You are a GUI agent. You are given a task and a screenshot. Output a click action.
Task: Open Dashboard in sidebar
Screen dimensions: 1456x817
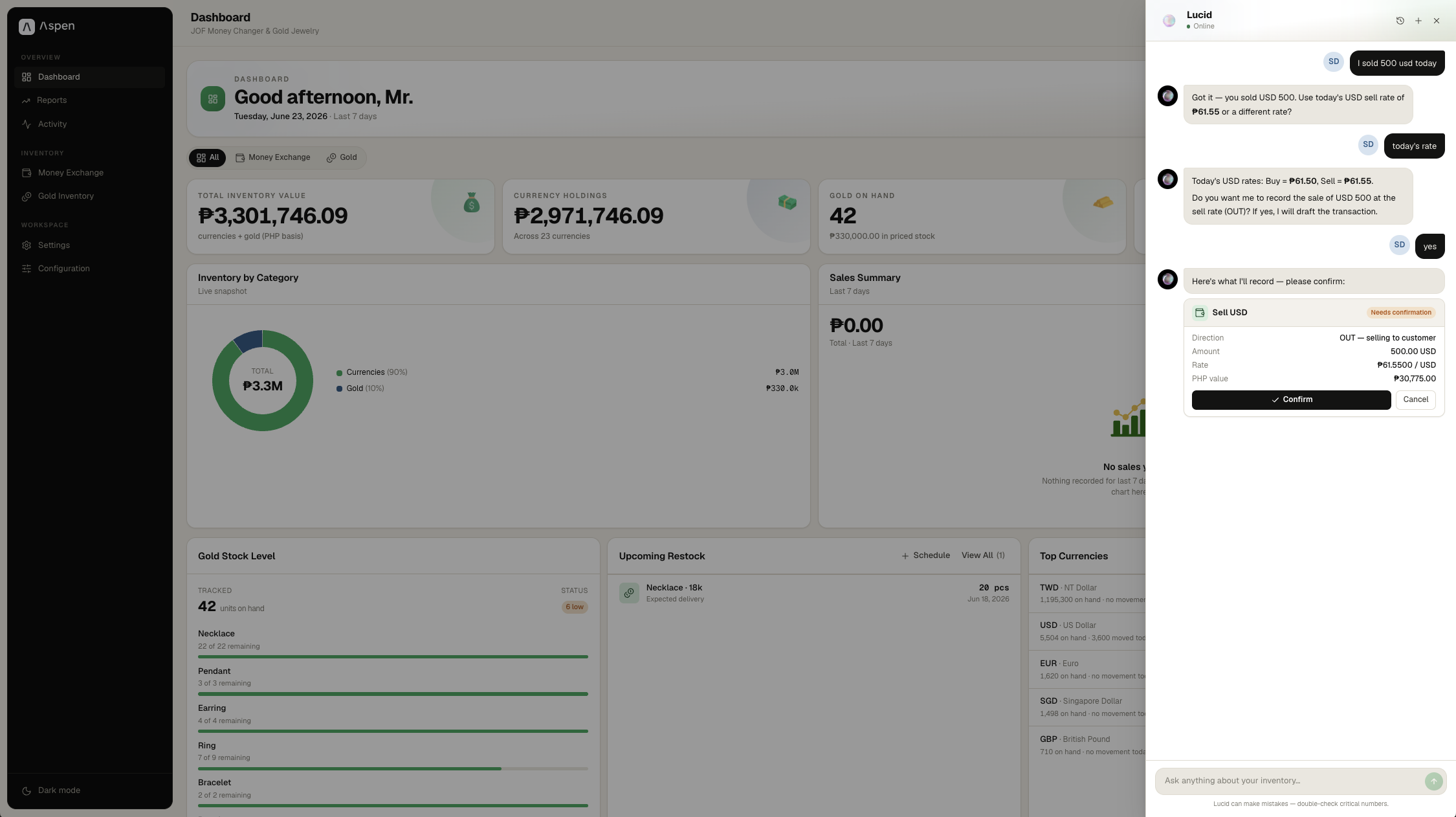click(90, 77)
